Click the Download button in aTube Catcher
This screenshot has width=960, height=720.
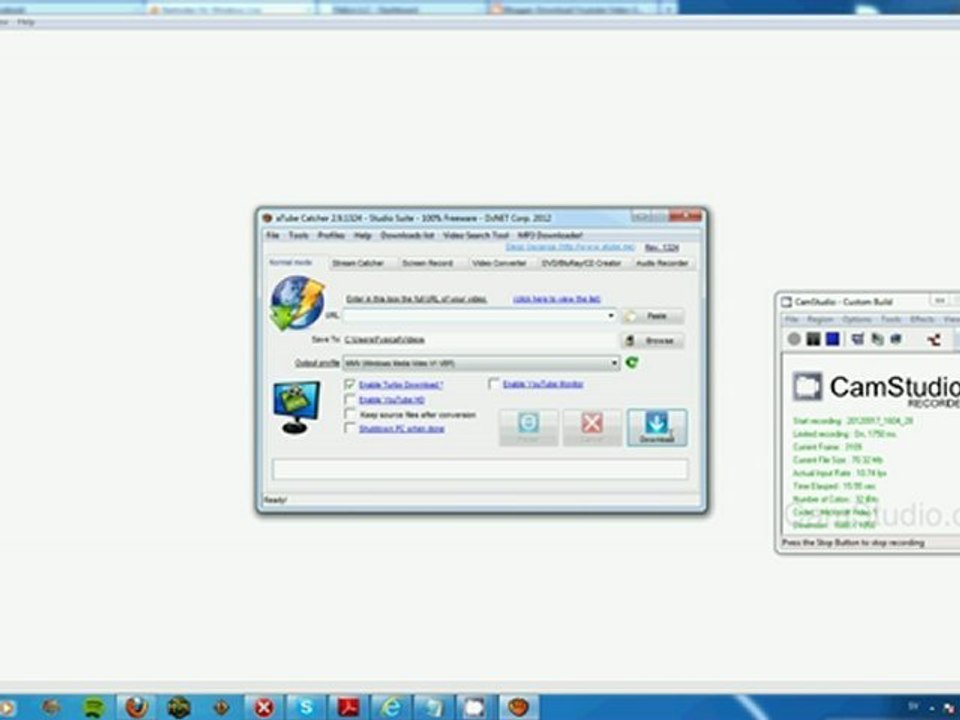point(657,427)
